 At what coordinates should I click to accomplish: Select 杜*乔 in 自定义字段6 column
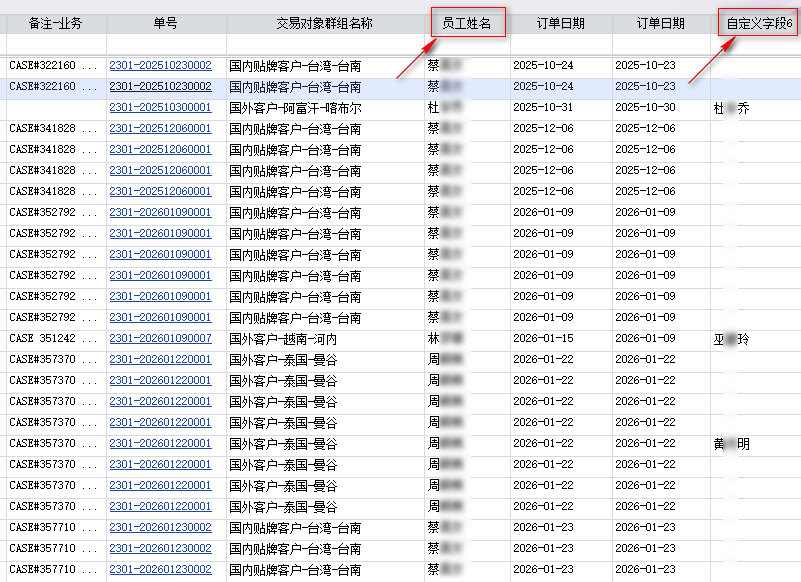(732, 108)
